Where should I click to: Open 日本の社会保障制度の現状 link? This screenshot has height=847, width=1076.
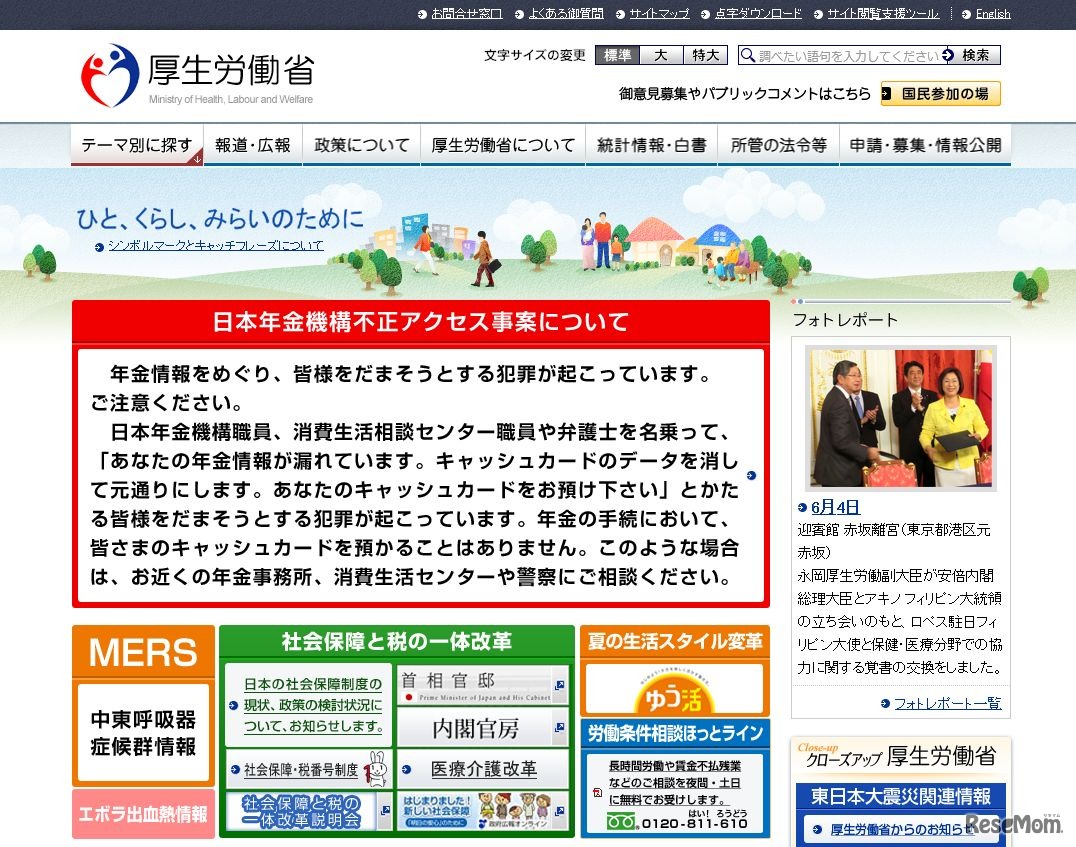[313, 705]
